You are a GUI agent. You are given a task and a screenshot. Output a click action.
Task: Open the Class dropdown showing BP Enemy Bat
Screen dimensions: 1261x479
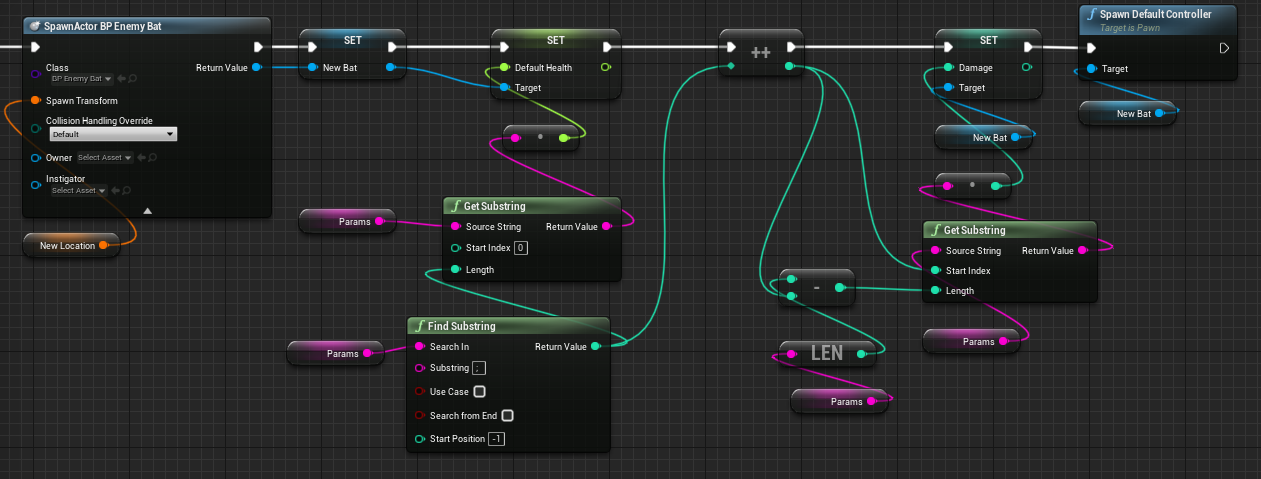click(x=82, y=78)
